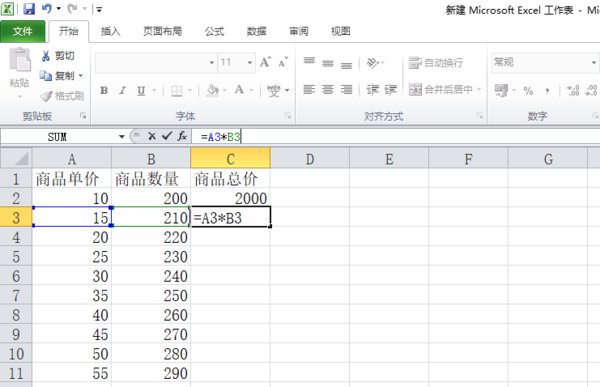
Task: Click the Accounting Number Format icon
Action: click(501, 90)
